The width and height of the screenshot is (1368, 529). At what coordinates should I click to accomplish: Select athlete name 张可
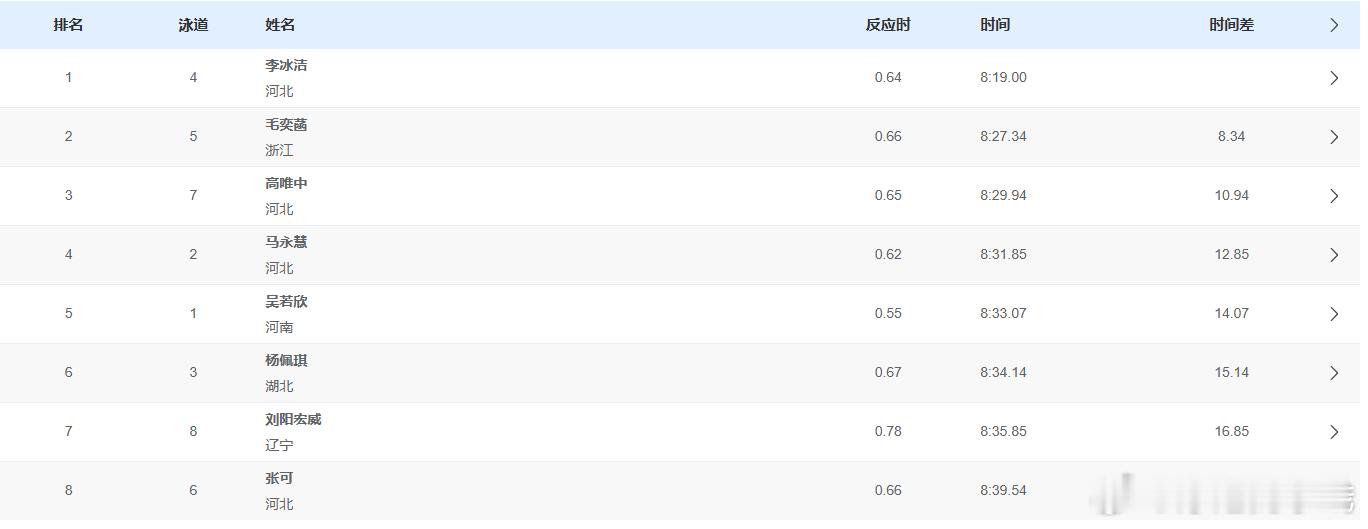(279, 478)
